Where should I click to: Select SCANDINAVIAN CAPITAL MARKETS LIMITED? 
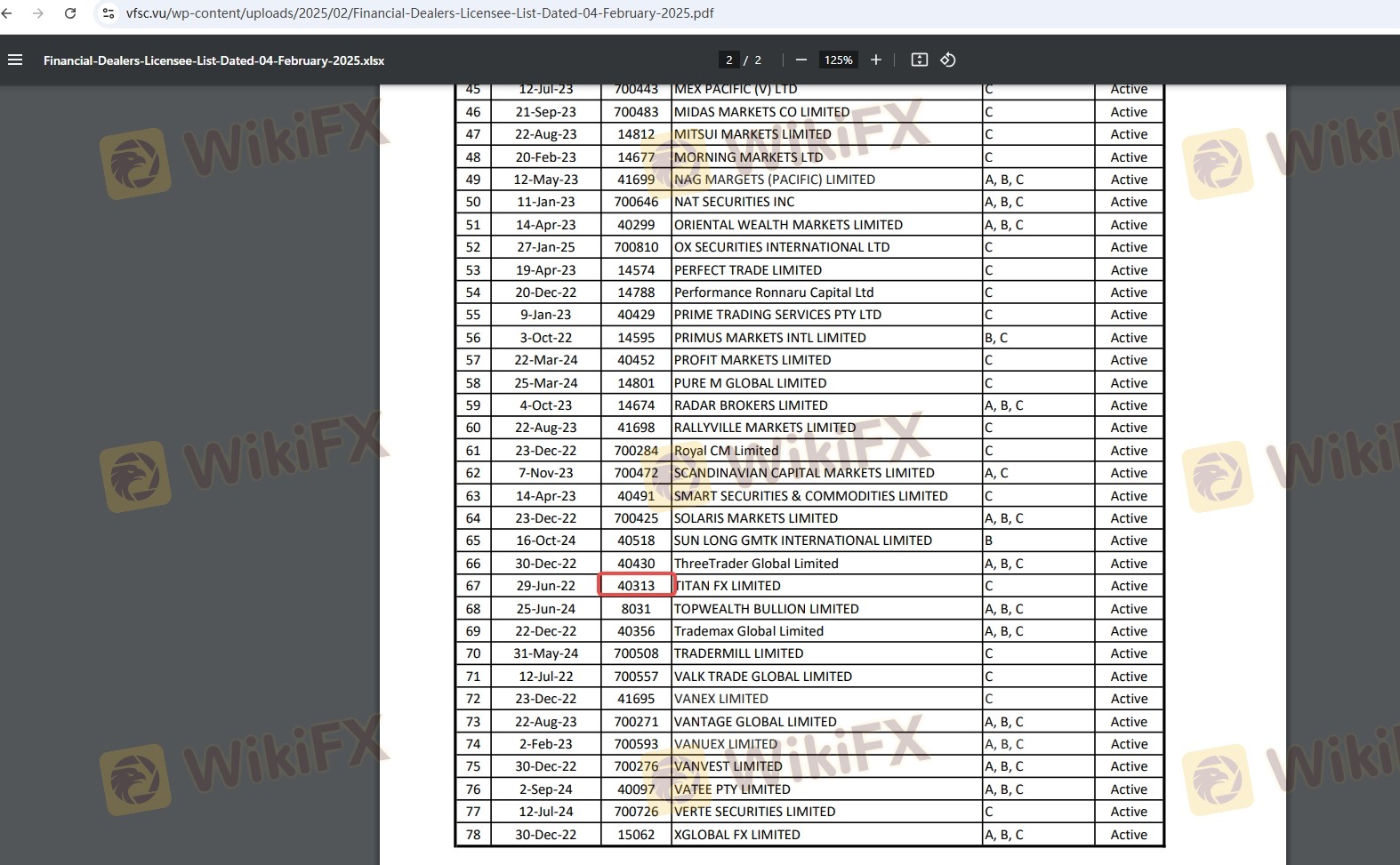tap(804, 473)
